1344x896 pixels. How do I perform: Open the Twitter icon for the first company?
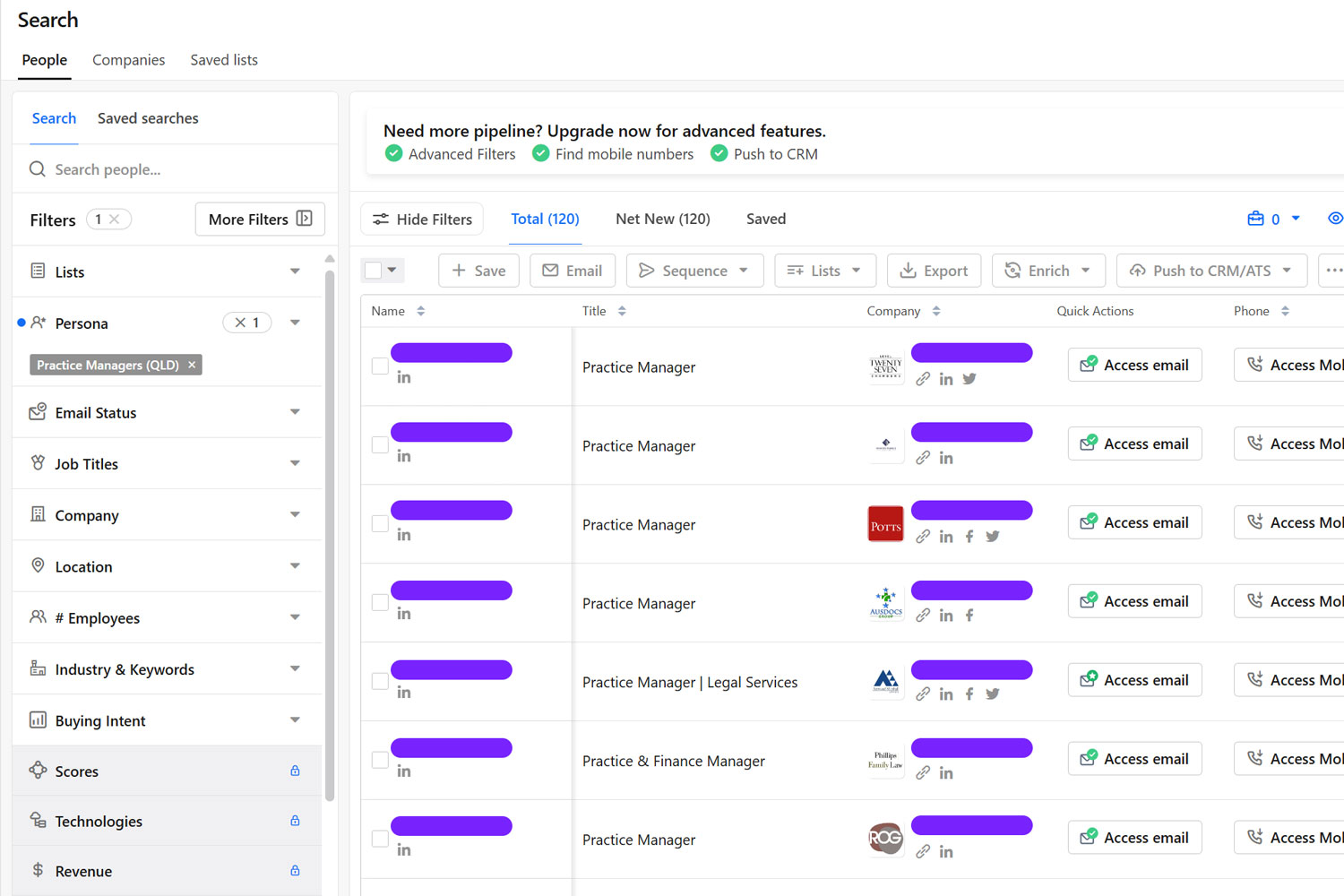tap(969, 378)
